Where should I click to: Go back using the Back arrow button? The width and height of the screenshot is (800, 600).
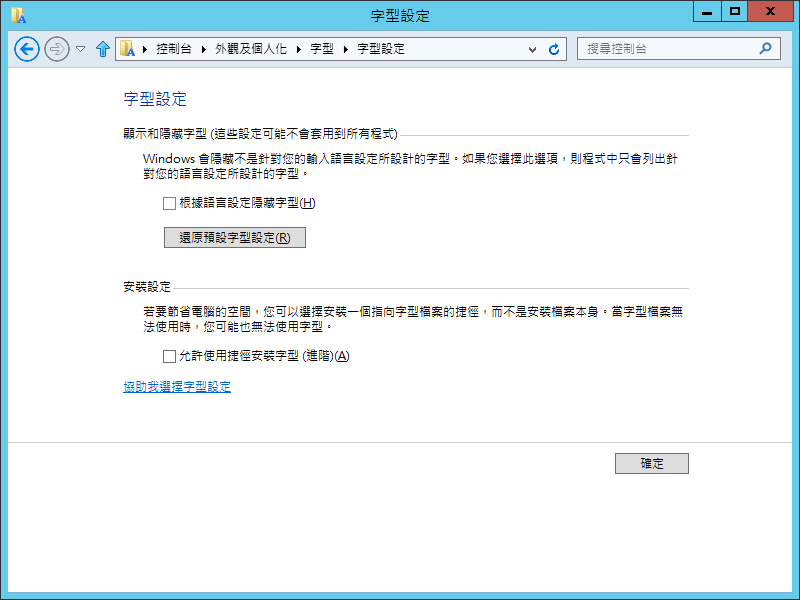27,49
